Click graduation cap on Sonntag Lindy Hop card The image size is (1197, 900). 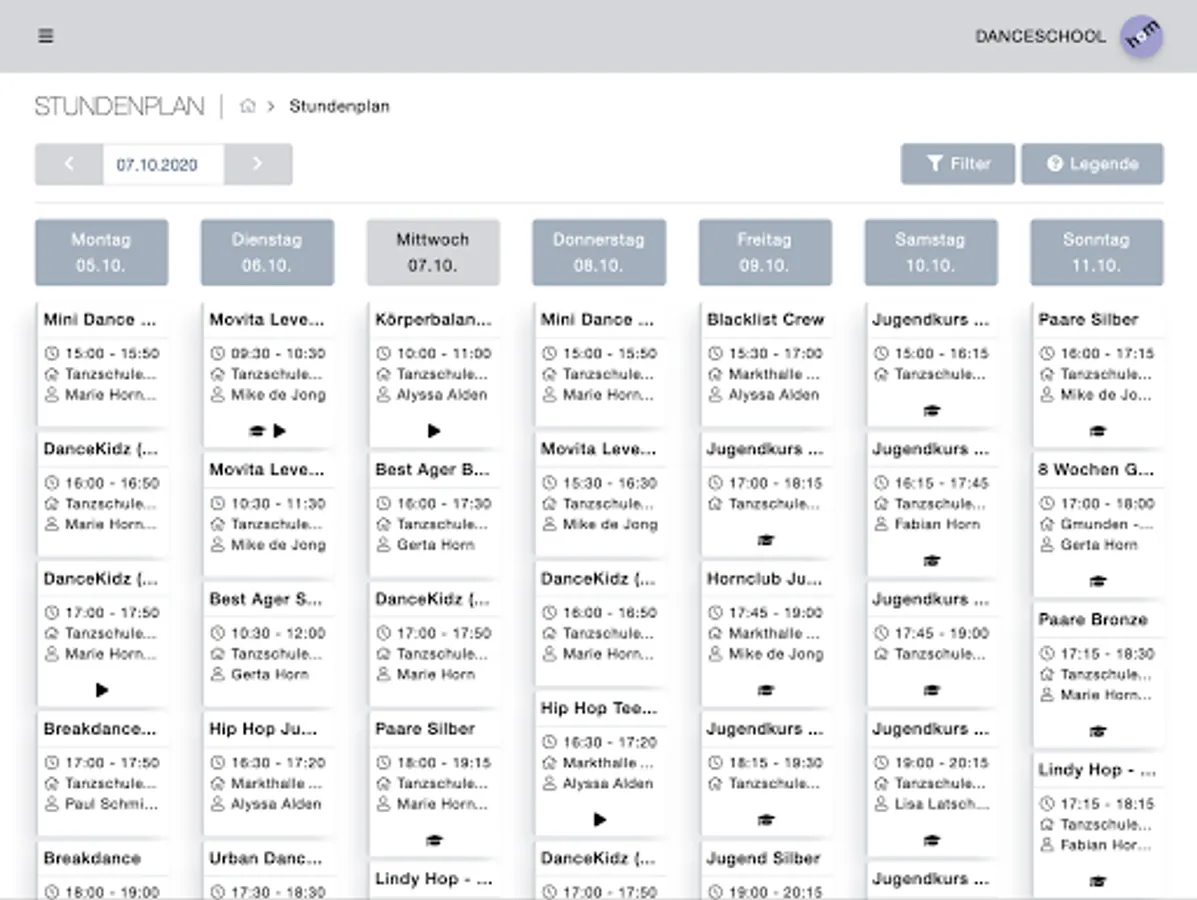tap(1098, 882)
